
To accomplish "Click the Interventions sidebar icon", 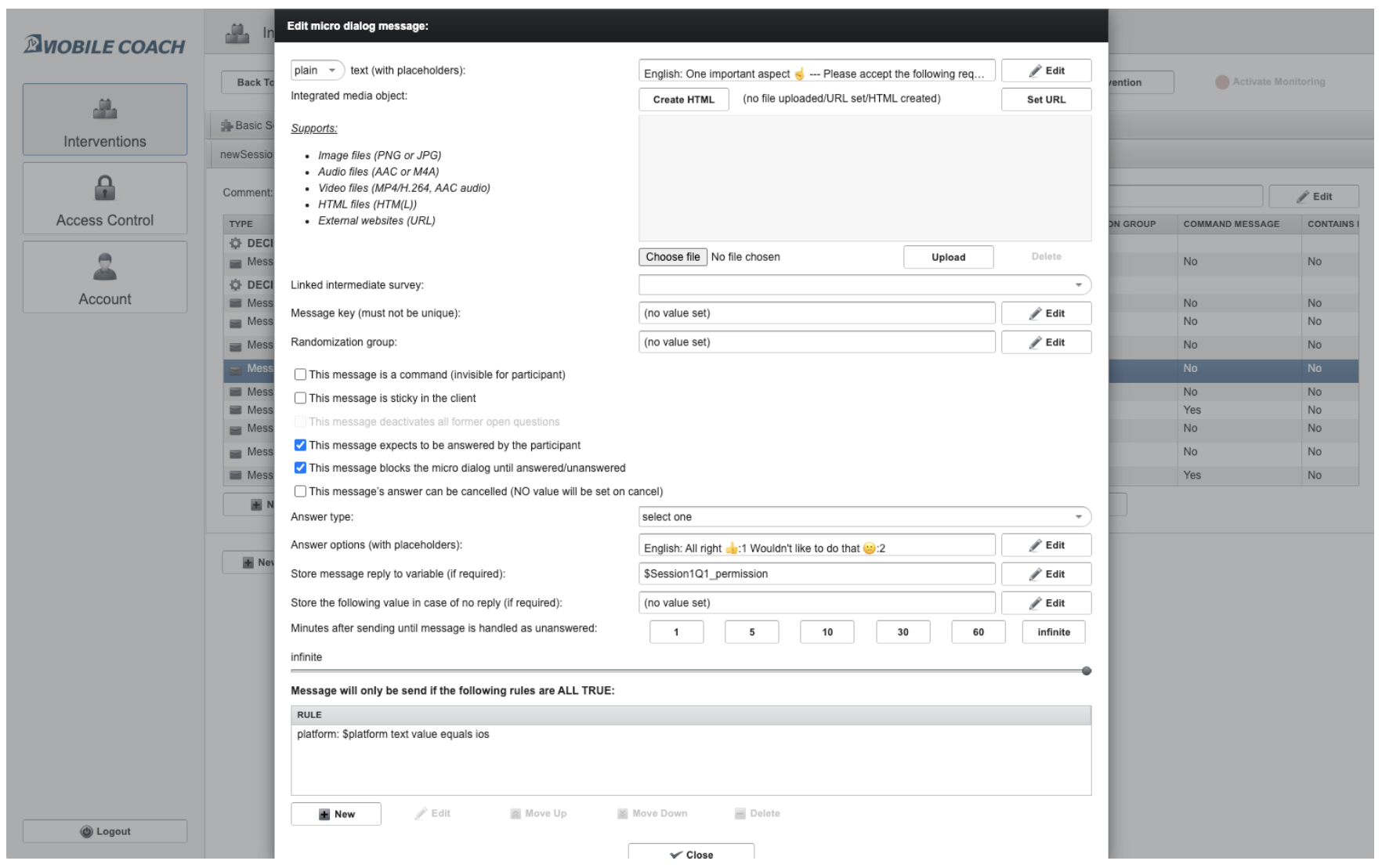I will click(x=105, y=109).
